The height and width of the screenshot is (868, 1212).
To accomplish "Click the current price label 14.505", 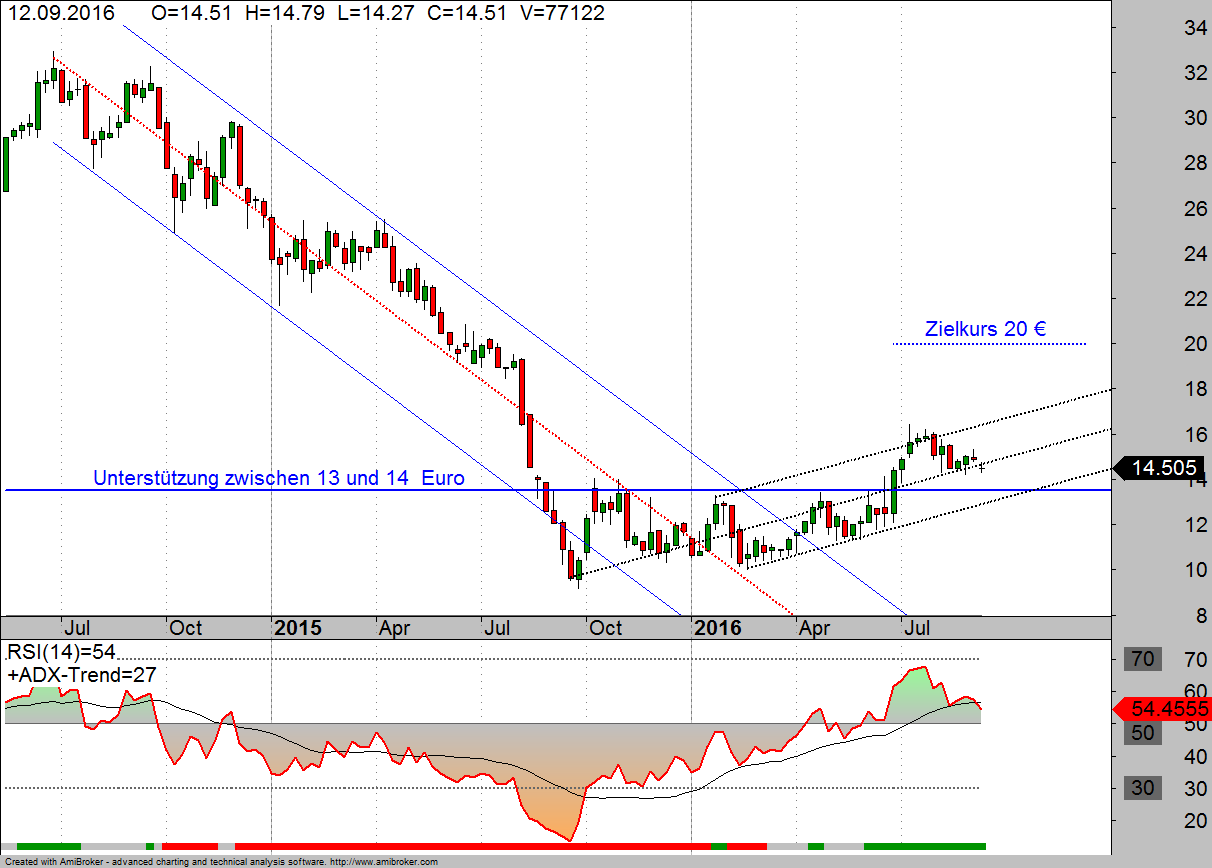I will (x=1160, y=467).
